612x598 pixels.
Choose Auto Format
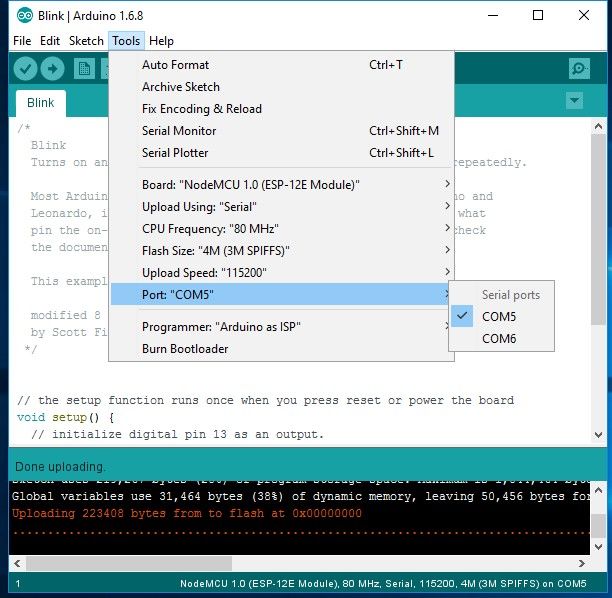pos(283,65)
